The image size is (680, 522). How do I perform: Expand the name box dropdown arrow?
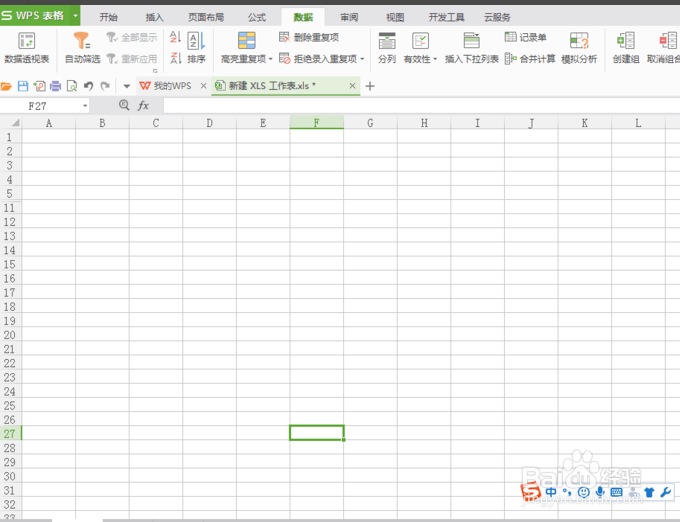tap(85, 106)
